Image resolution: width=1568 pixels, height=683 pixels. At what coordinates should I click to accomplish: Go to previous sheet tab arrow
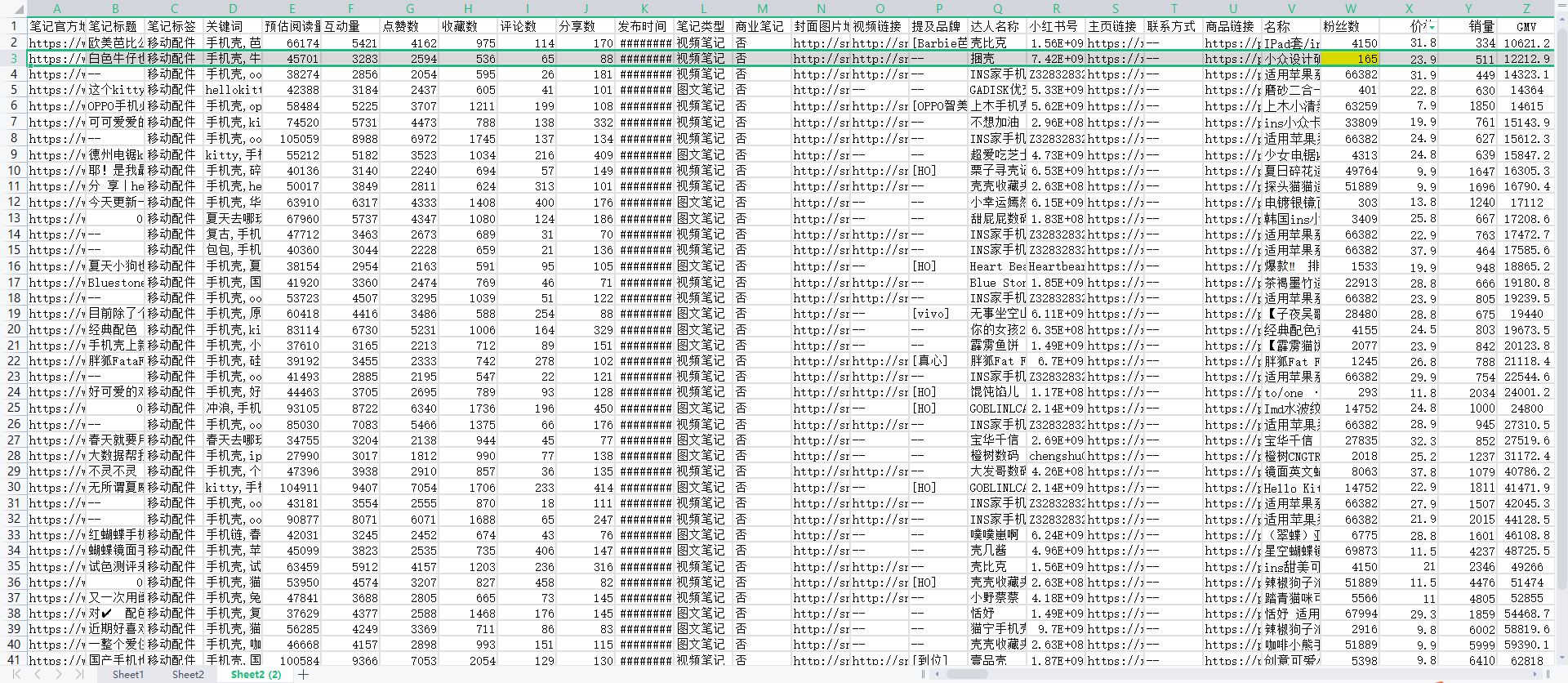(x=38, y=674)
